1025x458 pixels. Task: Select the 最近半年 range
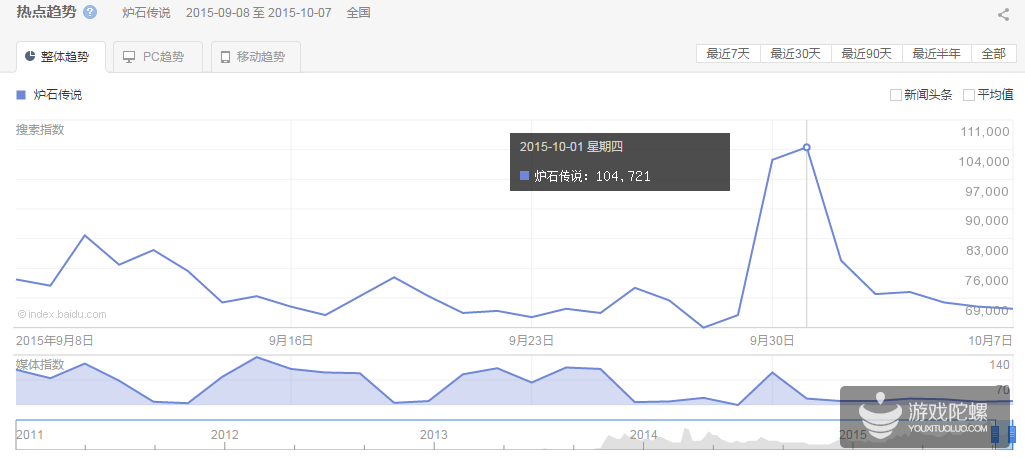coord(937,54)
